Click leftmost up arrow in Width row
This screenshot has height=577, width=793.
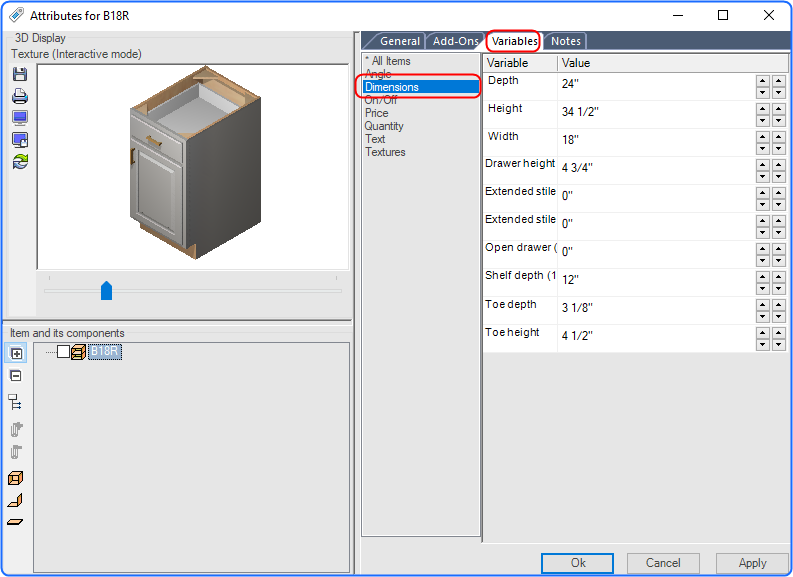click(x=763, y=137)
